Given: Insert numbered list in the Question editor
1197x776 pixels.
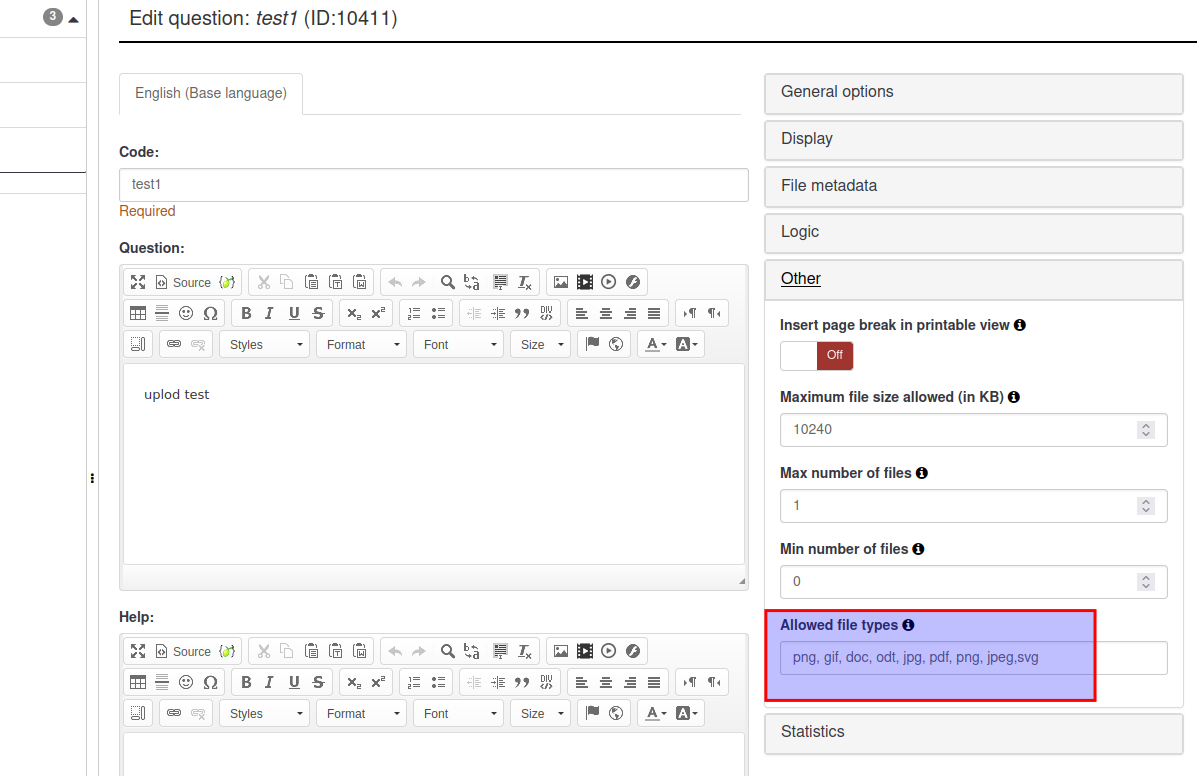Looking at the screenshot, I should [415, 313].
